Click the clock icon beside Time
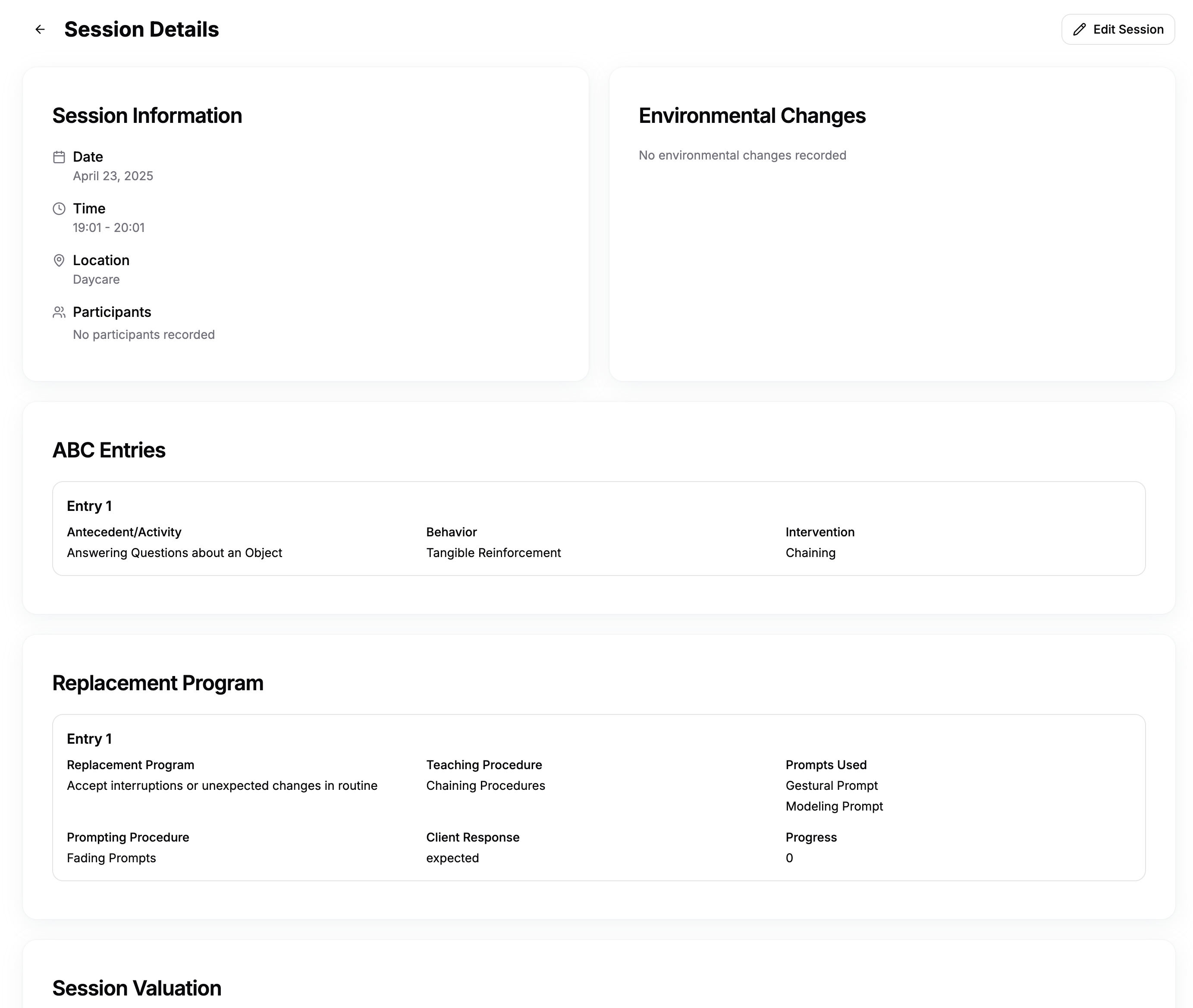 pyautogui.click(x=59, y=209)
